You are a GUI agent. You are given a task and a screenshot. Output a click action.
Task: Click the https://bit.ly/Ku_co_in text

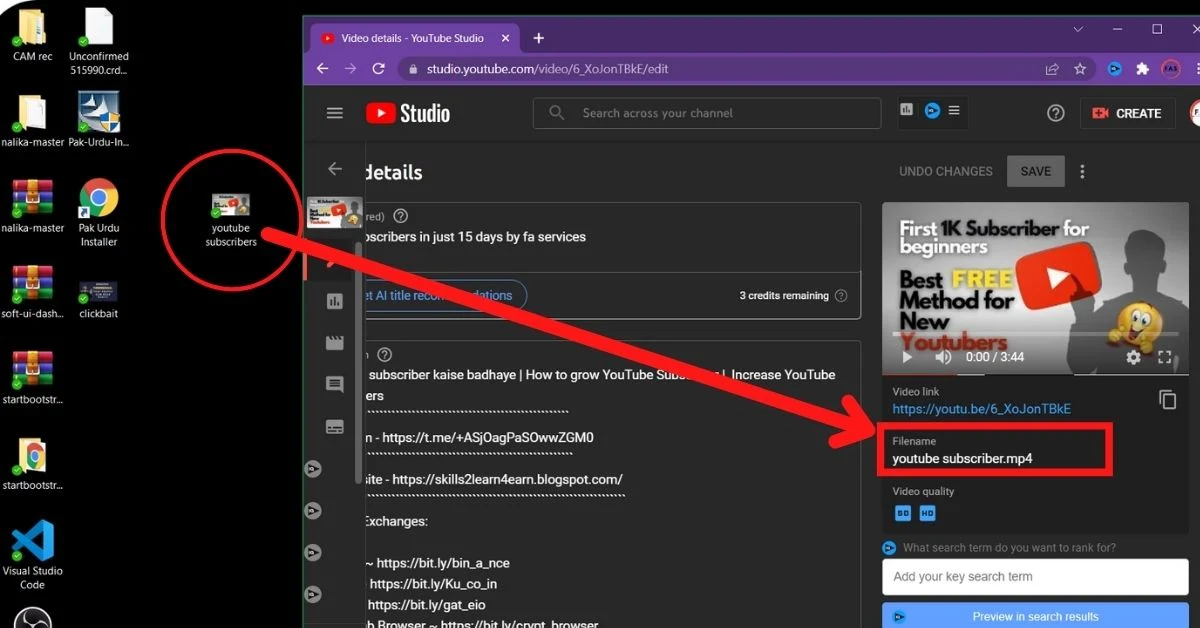(433, 584)
